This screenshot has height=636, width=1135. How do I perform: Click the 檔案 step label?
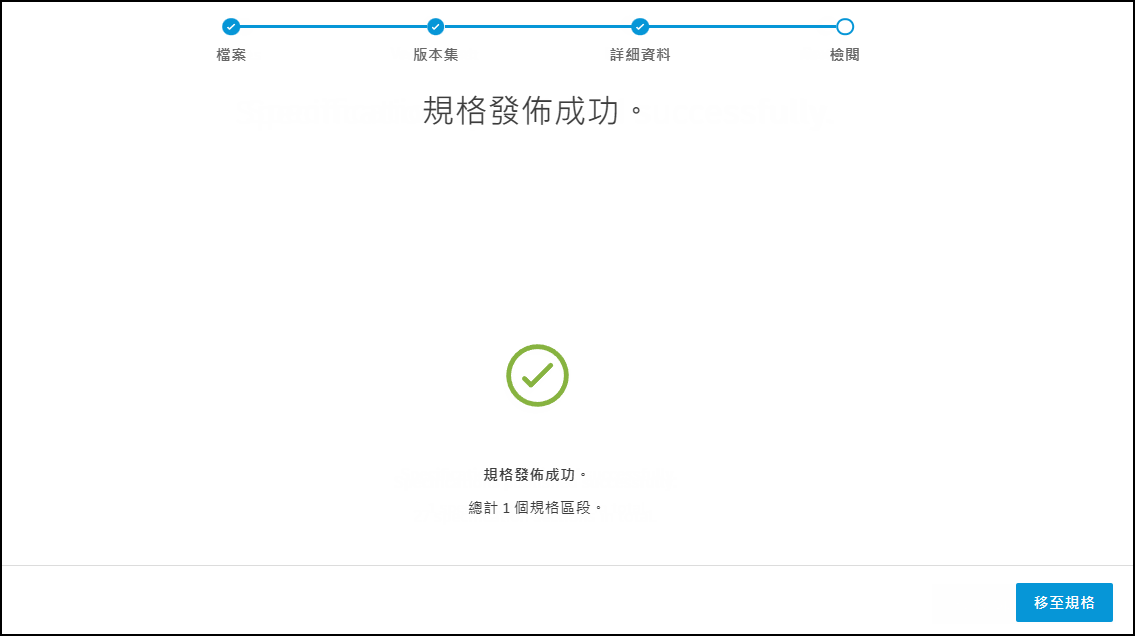point(231,55)
